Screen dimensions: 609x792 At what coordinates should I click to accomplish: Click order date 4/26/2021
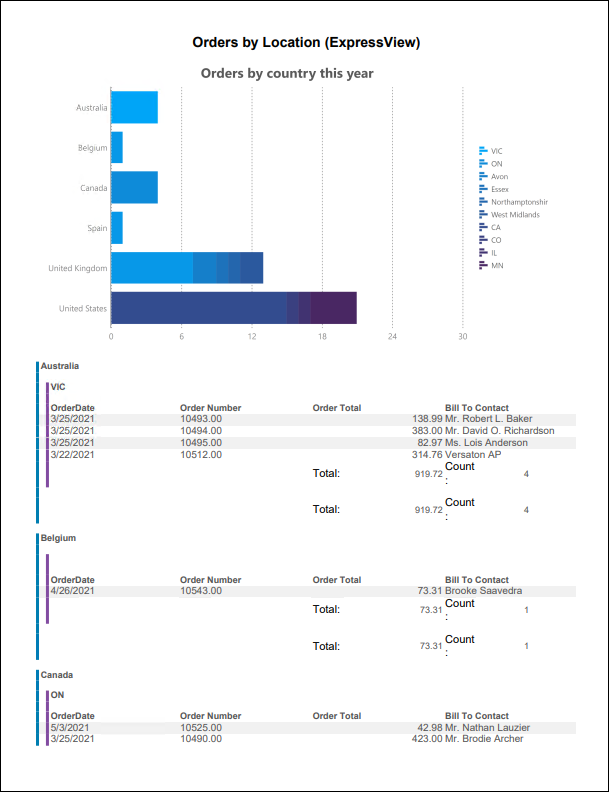pyautogui.click(x=73, y=590)
